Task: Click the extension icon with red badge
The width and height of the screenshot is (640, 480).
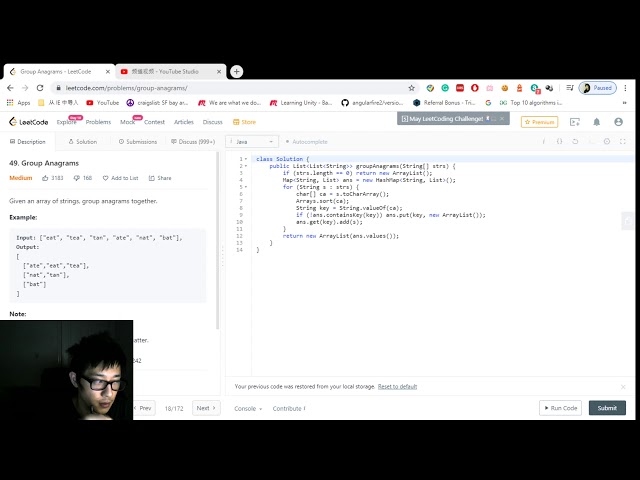Action: click(535, 88)
